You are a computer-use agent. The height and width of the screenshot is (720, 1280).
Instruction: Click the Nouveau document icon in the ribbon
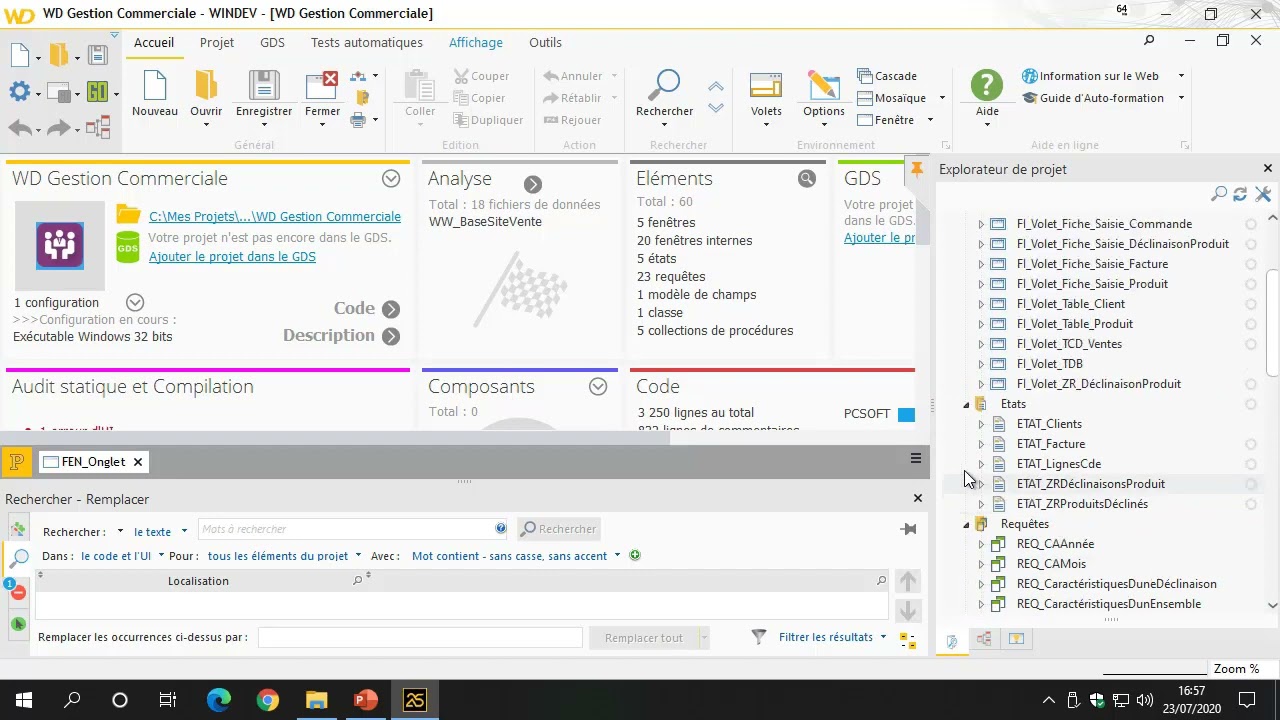tap(155, 86)
